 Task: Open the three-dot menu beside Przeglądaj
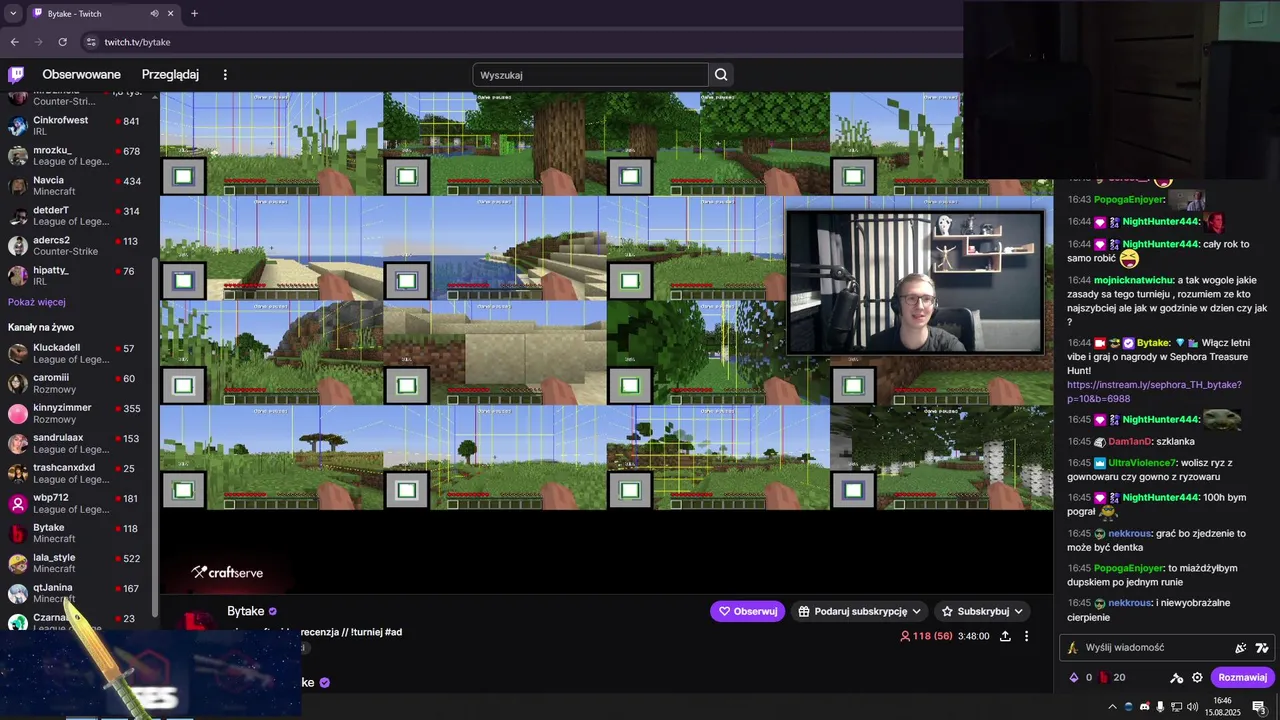[225, 75]
